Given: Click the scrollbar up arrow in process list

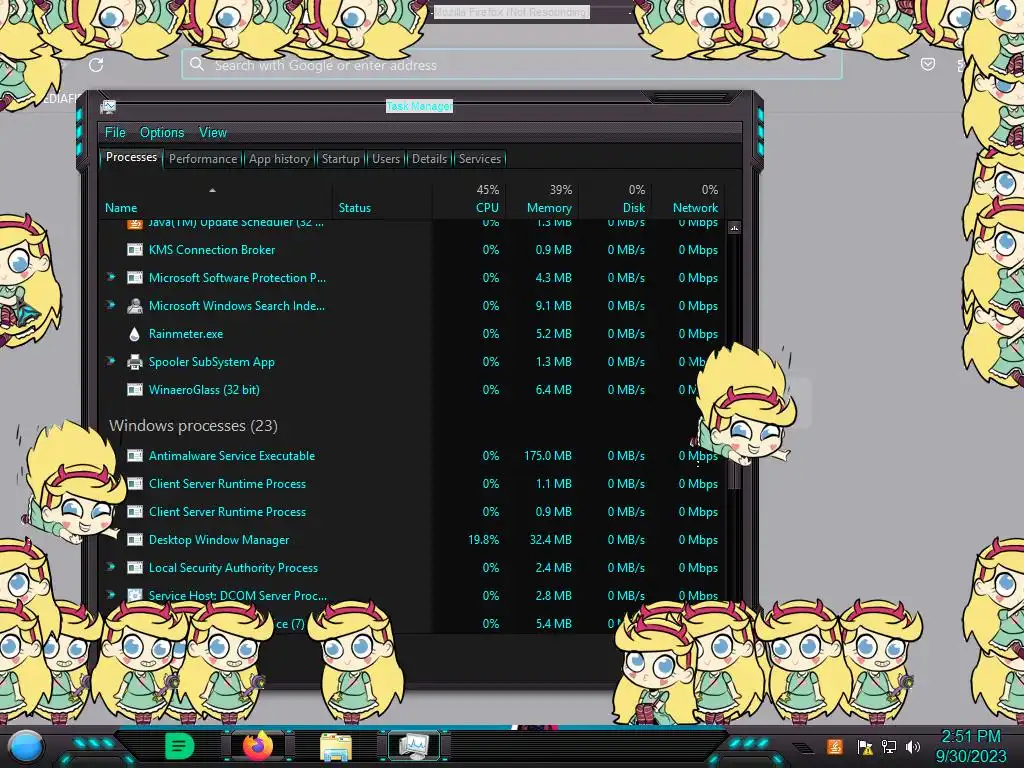Looking at the screenshot, I should [x=734, y=228].
